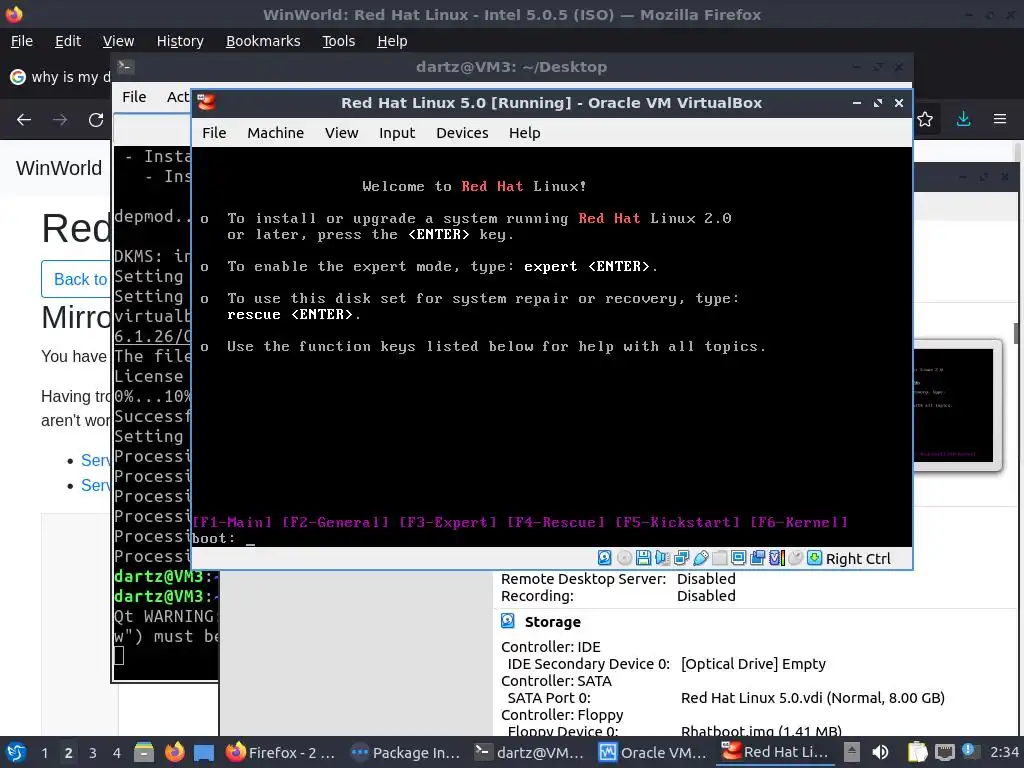Click 'Red Hat Linux 5.0.vdi' storage entry
Screen dimensions: 1024x768
pos(812,698)
